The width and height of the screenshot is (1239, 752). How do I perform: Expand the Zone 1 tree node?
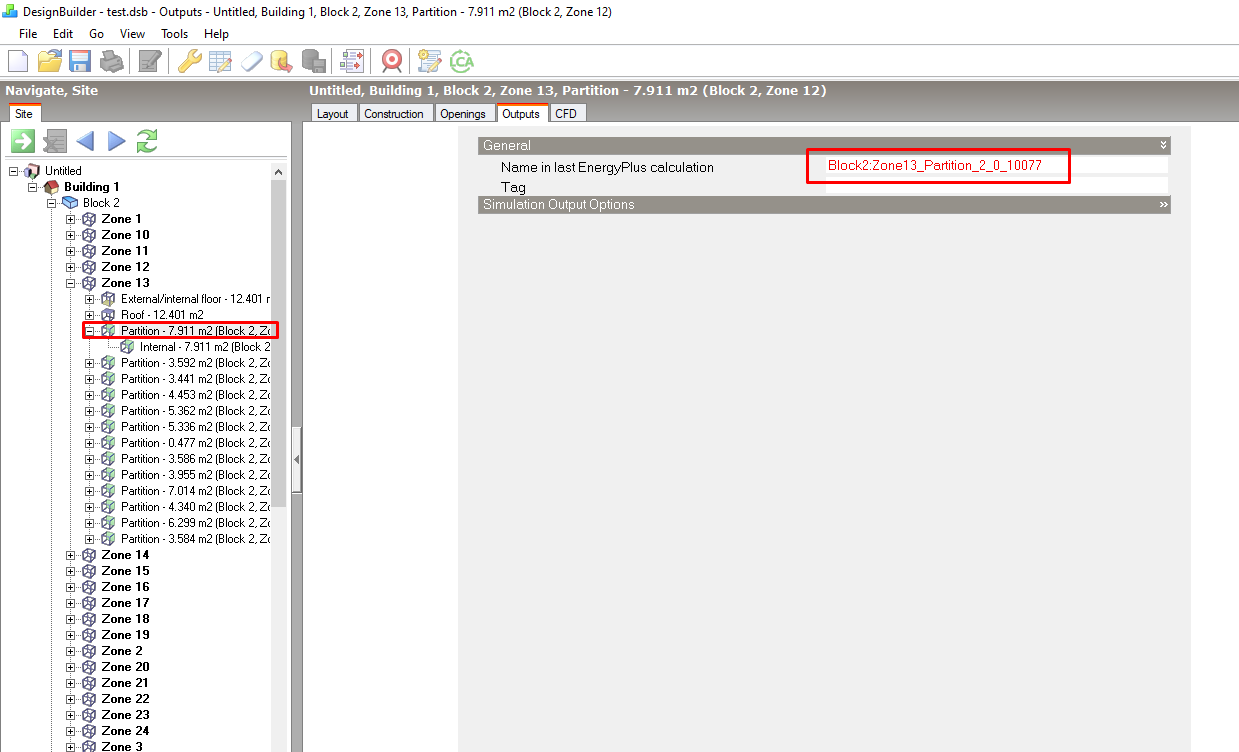click(x=71, y=219)
